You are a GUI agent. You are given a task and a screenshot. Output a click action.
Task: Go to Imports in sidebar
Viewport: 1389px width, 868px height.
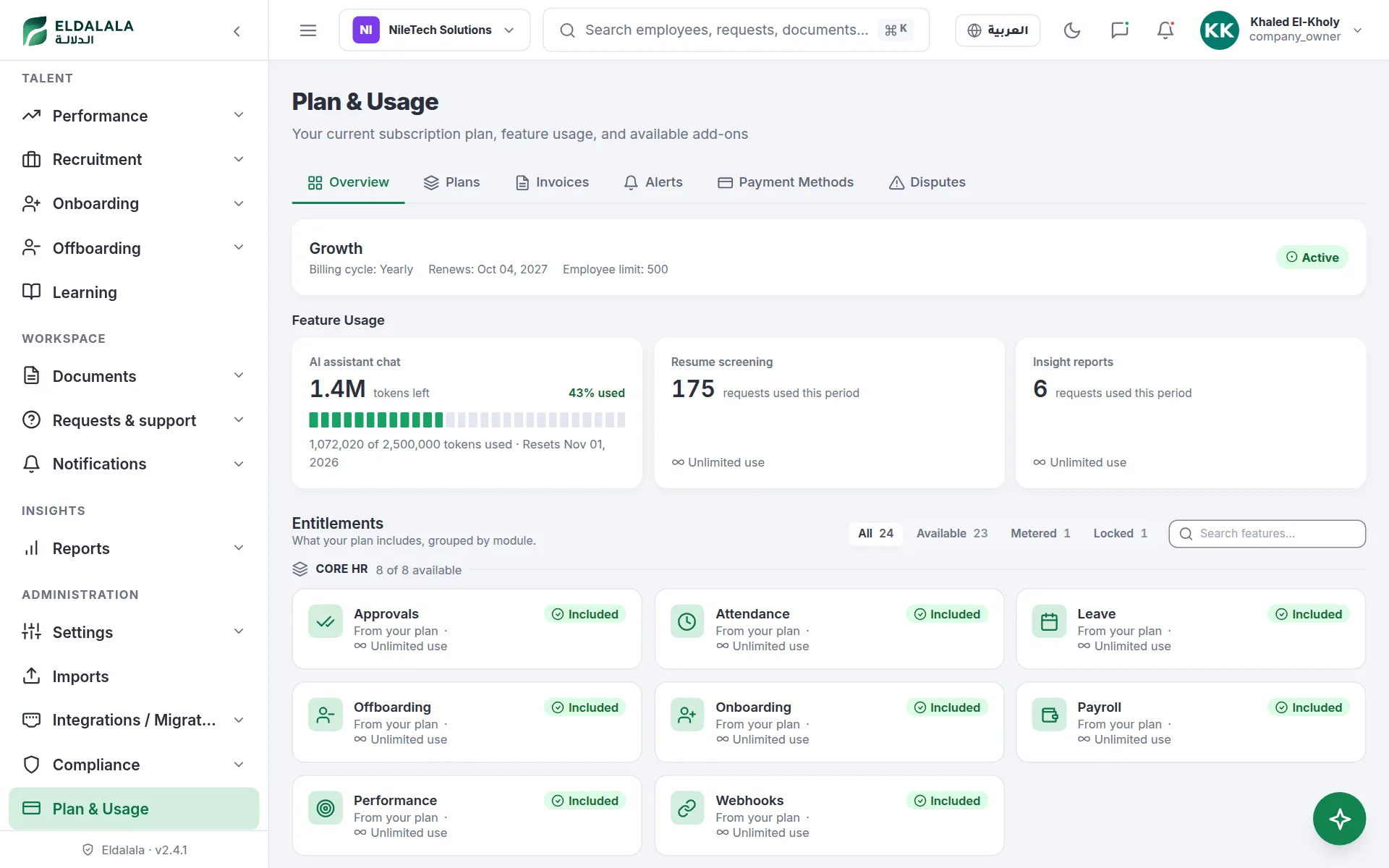pyautogui.click(x=134, y=676)
